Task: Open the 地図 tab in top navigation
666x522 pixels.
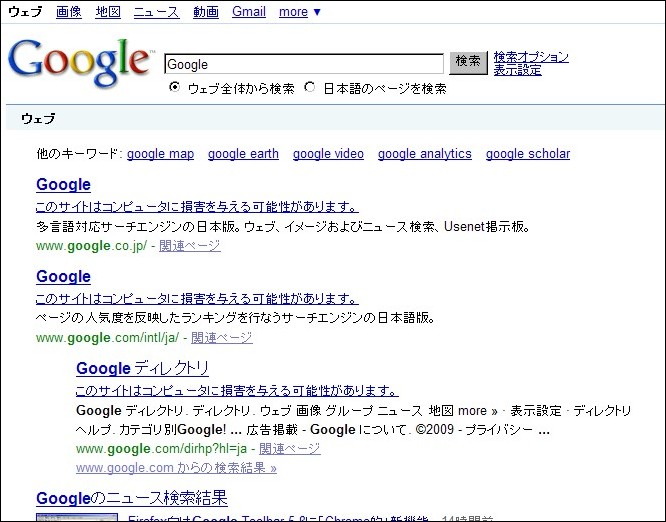Action: 108,11
